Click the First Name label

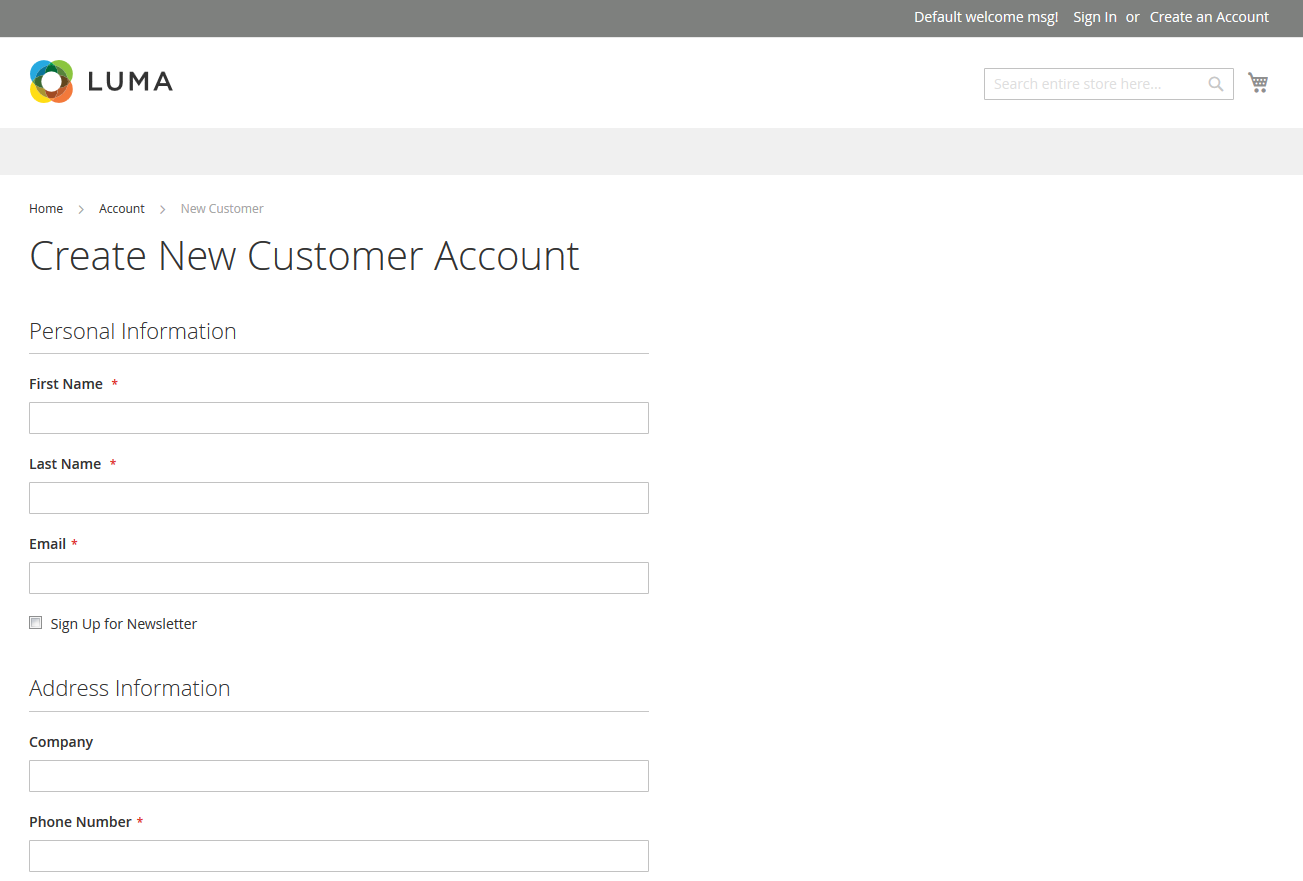point(66,384)
